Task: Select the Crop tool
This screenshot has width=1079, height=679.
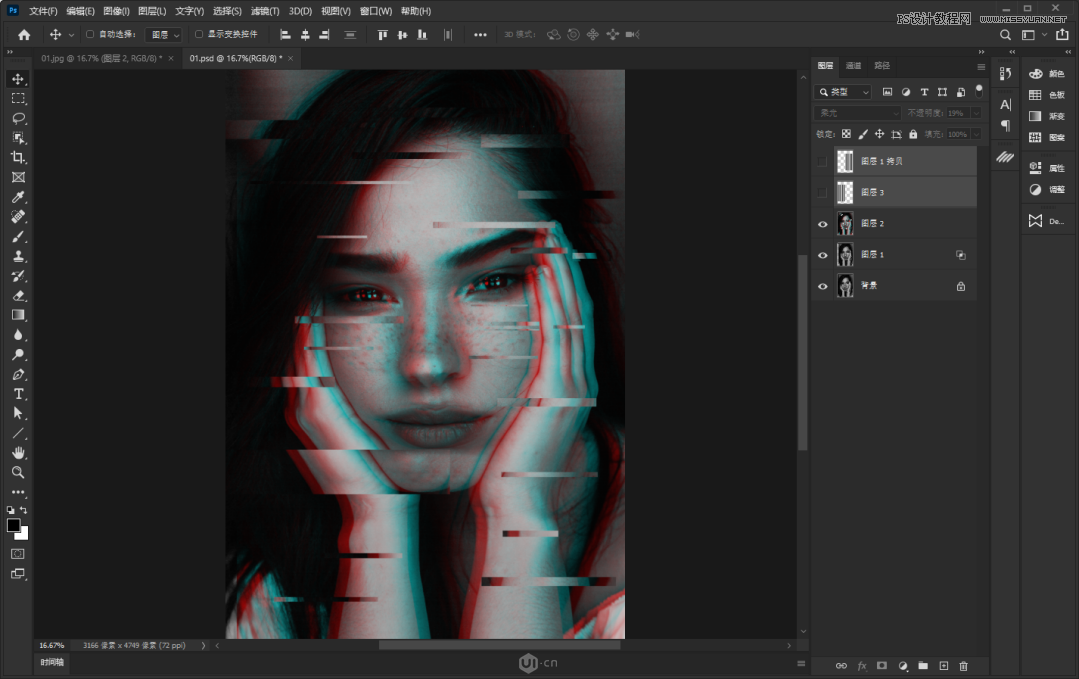Action: click(x=17, y=157)
